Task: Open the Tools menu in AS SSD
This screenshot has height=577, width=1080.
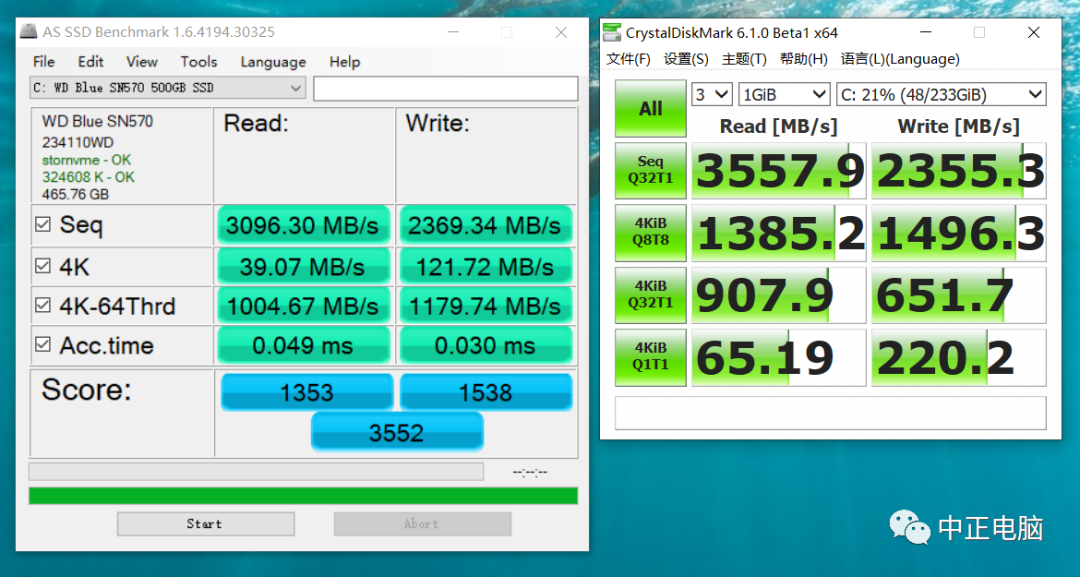Action: tap(198, 62)
